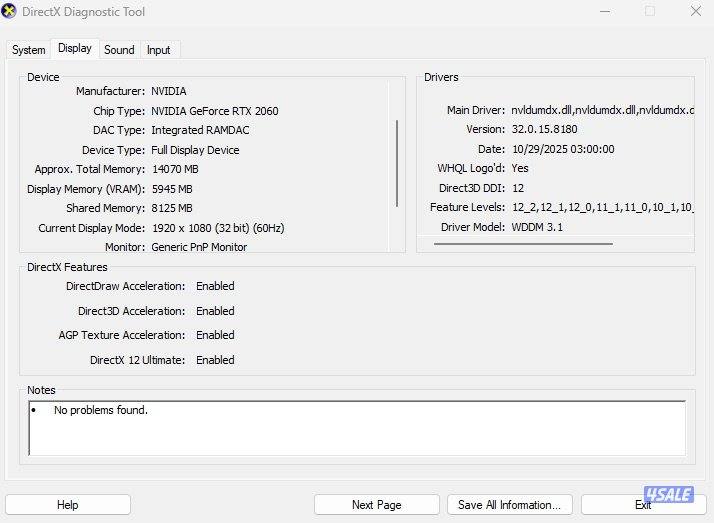Image resolution: width=714 pixels, height=523 pixels.
Task: Click the Feature Levels value list
Action: pos(602,208)
